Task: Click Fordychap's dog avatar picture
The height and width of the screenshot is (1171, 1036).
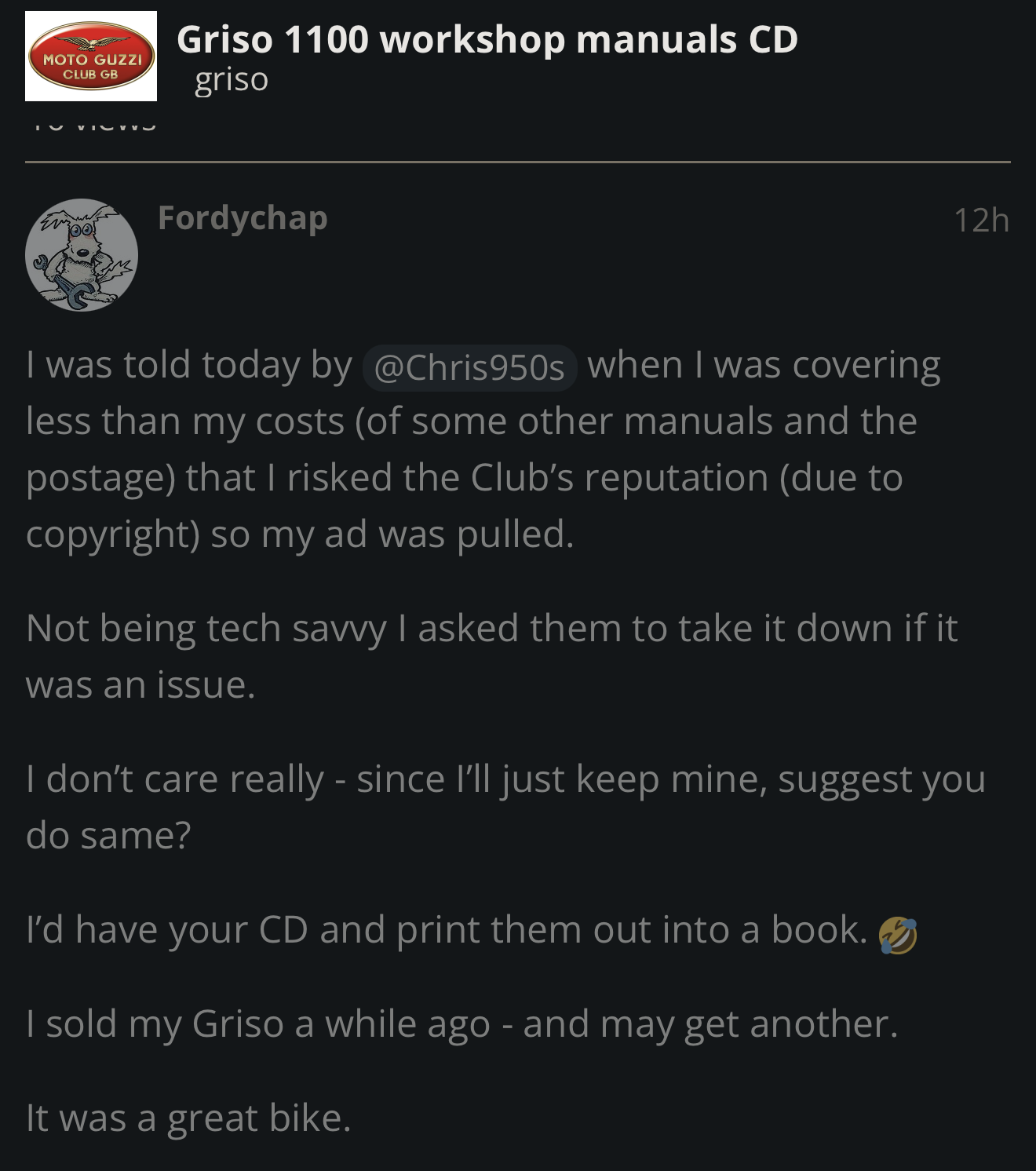Action: pos(82,255)
